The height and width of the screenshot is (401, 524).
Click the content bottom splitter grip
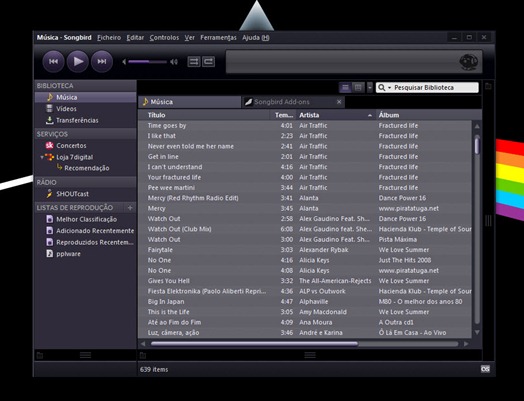pos(310,355)
